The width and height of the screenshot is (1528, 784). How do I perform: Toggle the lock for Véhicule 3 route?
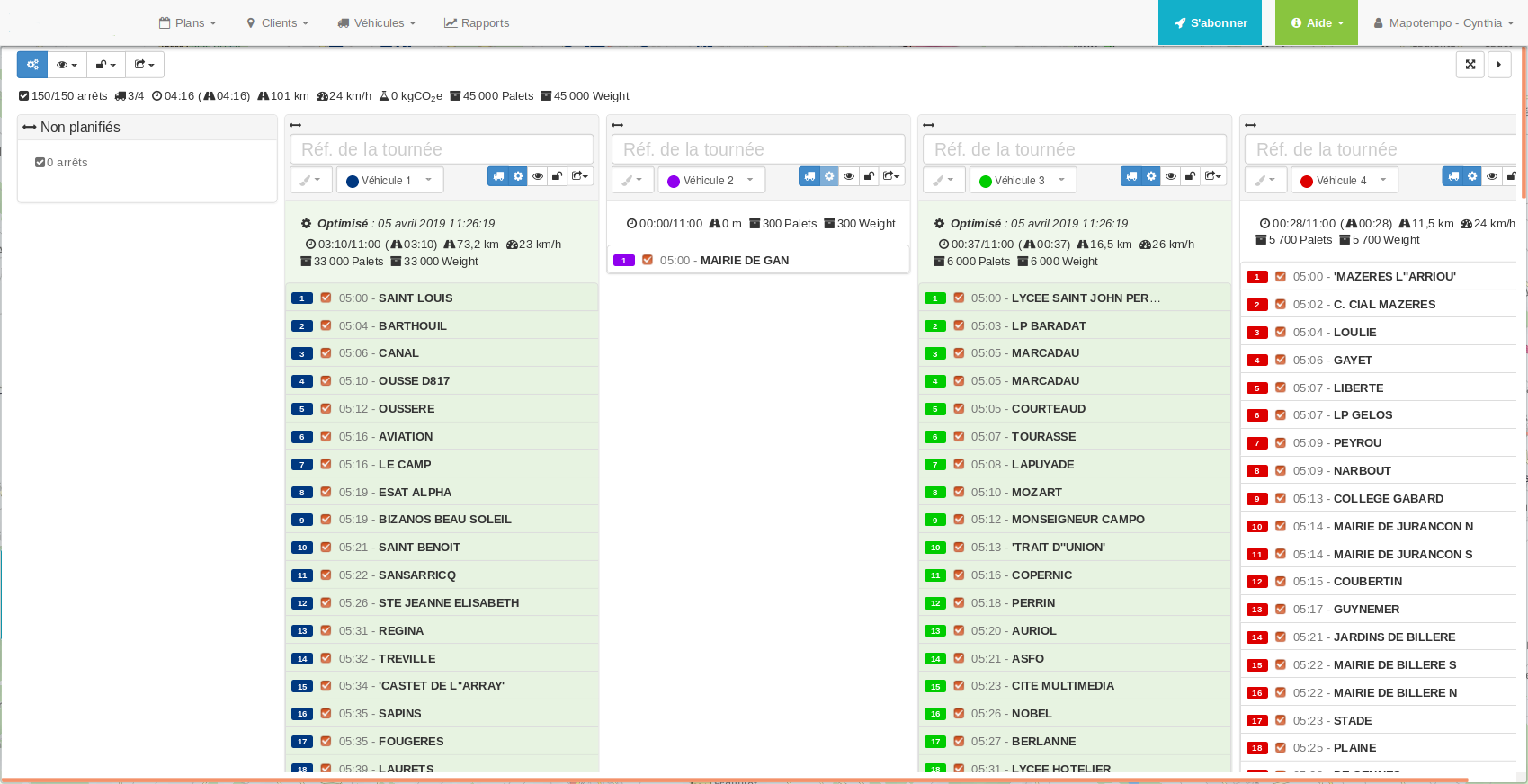(x=1191, y=176)
